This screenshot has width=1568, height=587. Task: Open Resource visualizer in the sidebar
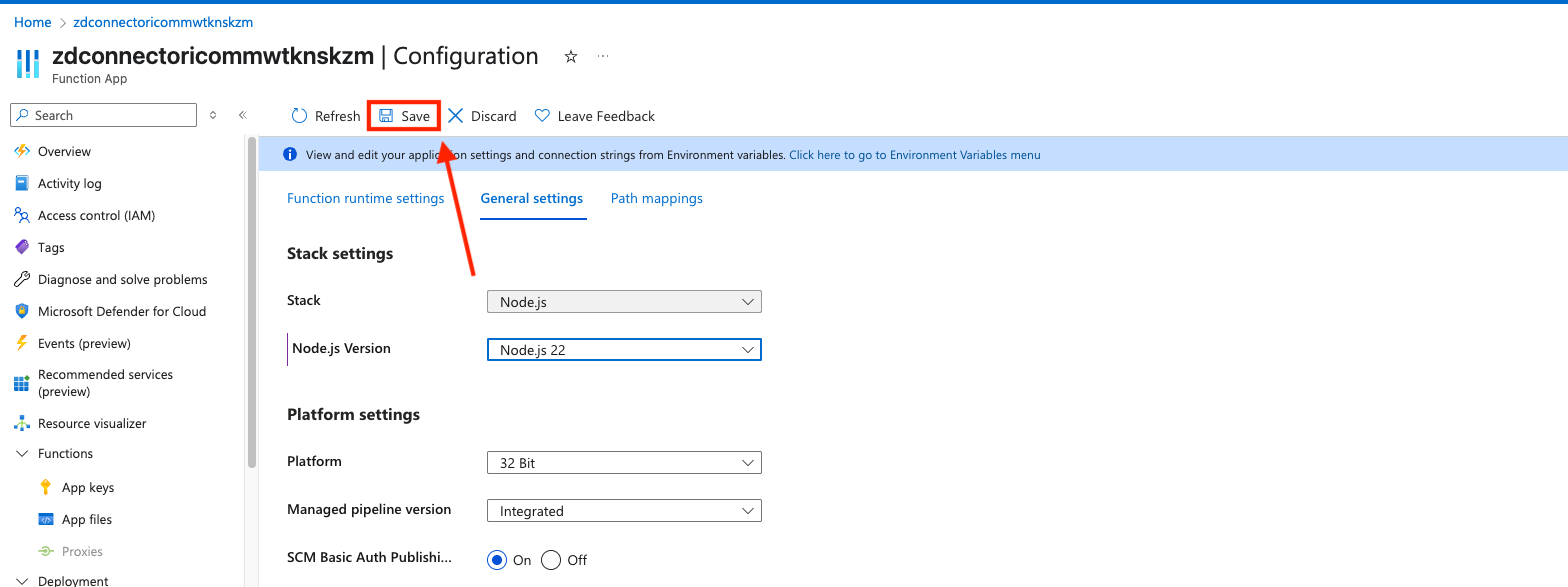point(92,424)
